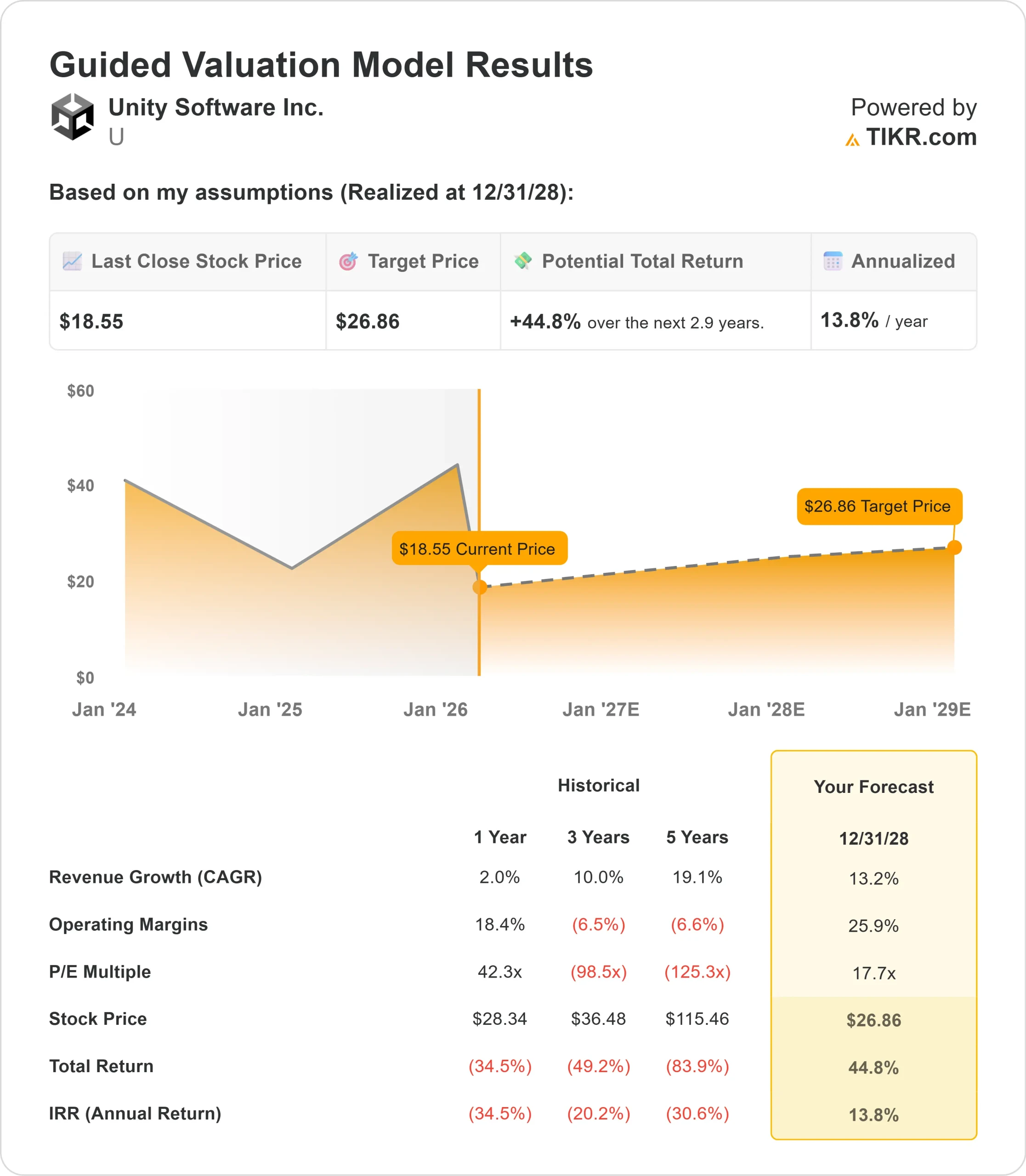Image resolution: width=1026 pixels, height=1176 pixels.
Task: Click the Unity Software cube logo
Action: tap(72, 117)
